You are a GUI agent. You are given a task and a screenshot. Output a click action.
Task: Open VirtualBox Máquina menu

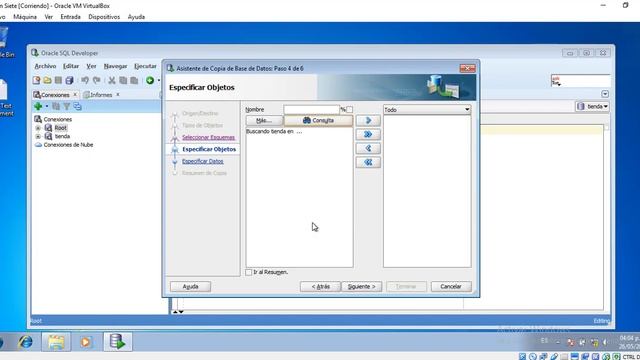point(25,17)
